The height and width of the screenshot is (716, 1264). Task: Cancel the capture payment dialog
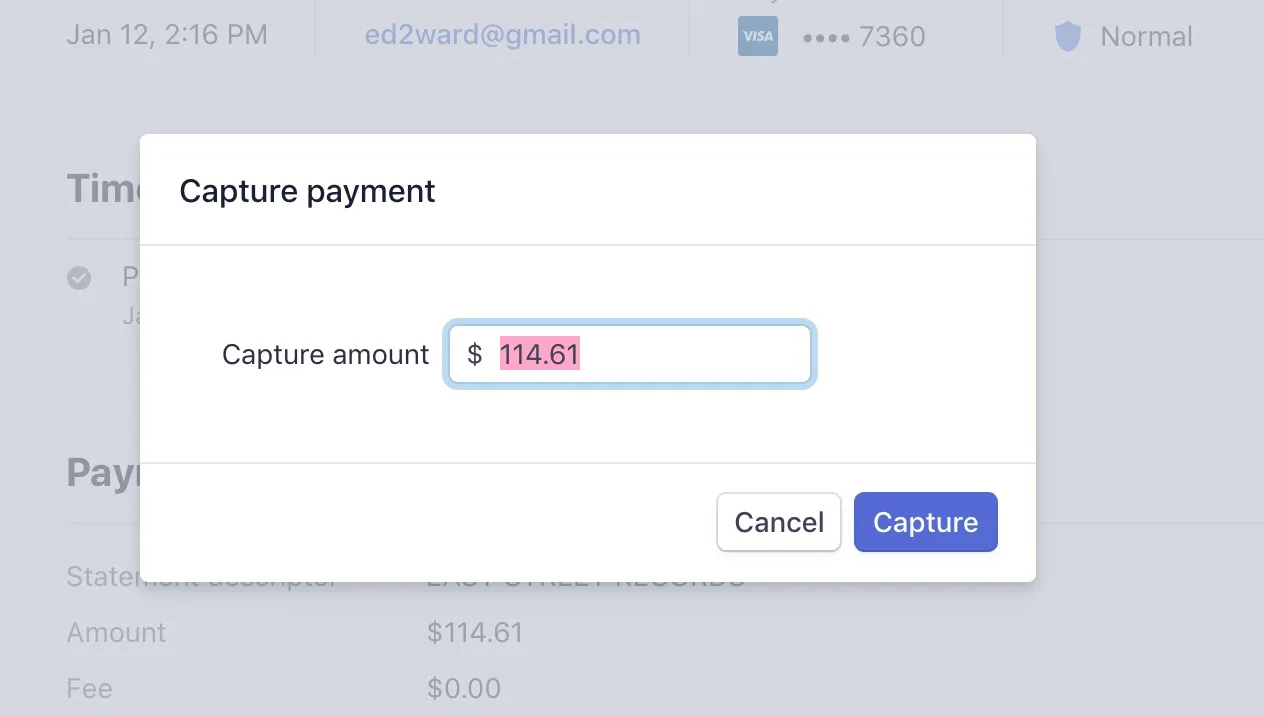(x=778, y=522)
